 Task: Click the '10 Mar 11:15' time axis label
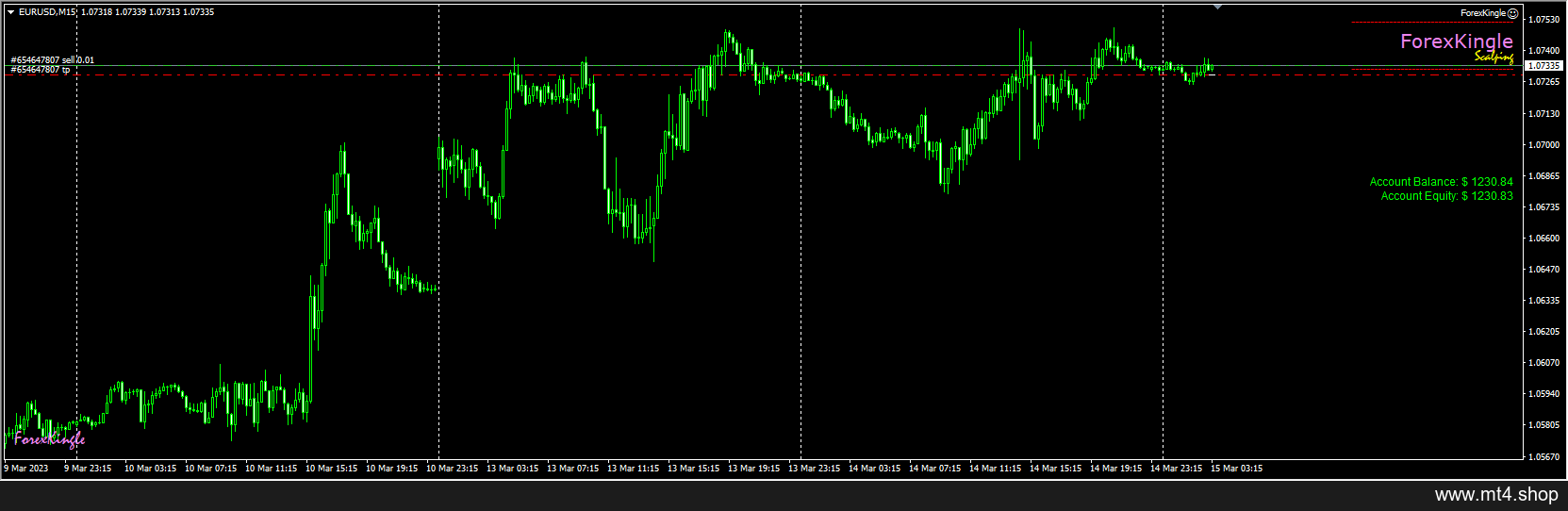click(x=272, y=469)
